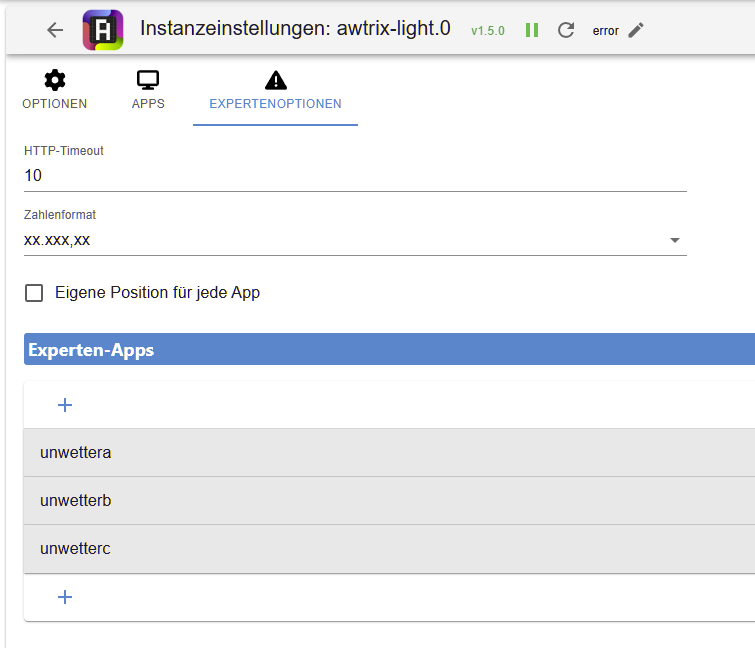Viewport: 755px width, 648px height.
Task: Switch to the Apps tab
Action: 148,103
